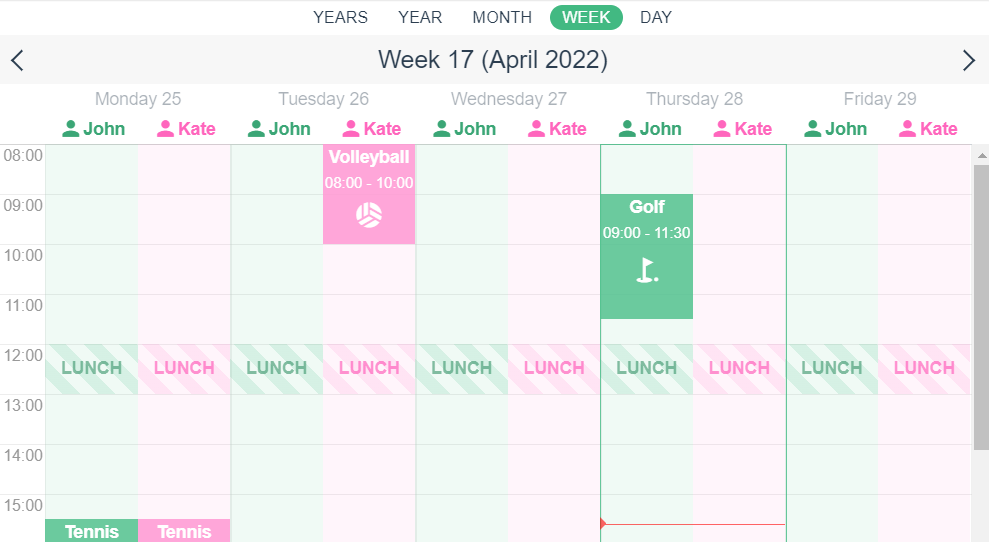Click the scrollbar up arrow
This screenshot has width=989, height=542.
point(981,155)
